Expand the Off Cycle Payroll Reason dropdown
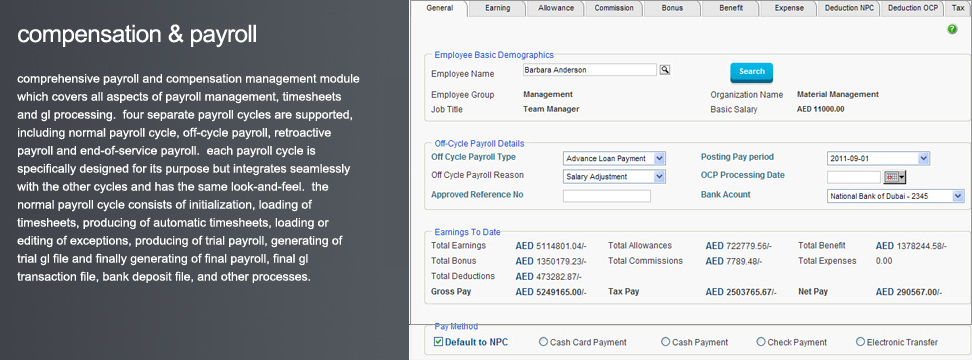 pos(614,177)
